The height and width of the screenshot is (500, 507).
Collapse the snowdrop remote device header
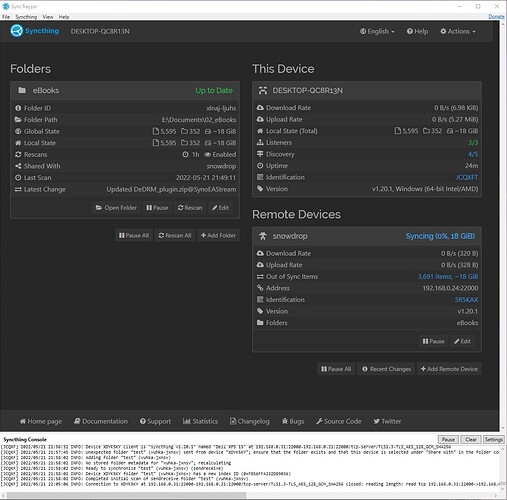(x=367, y=236)
